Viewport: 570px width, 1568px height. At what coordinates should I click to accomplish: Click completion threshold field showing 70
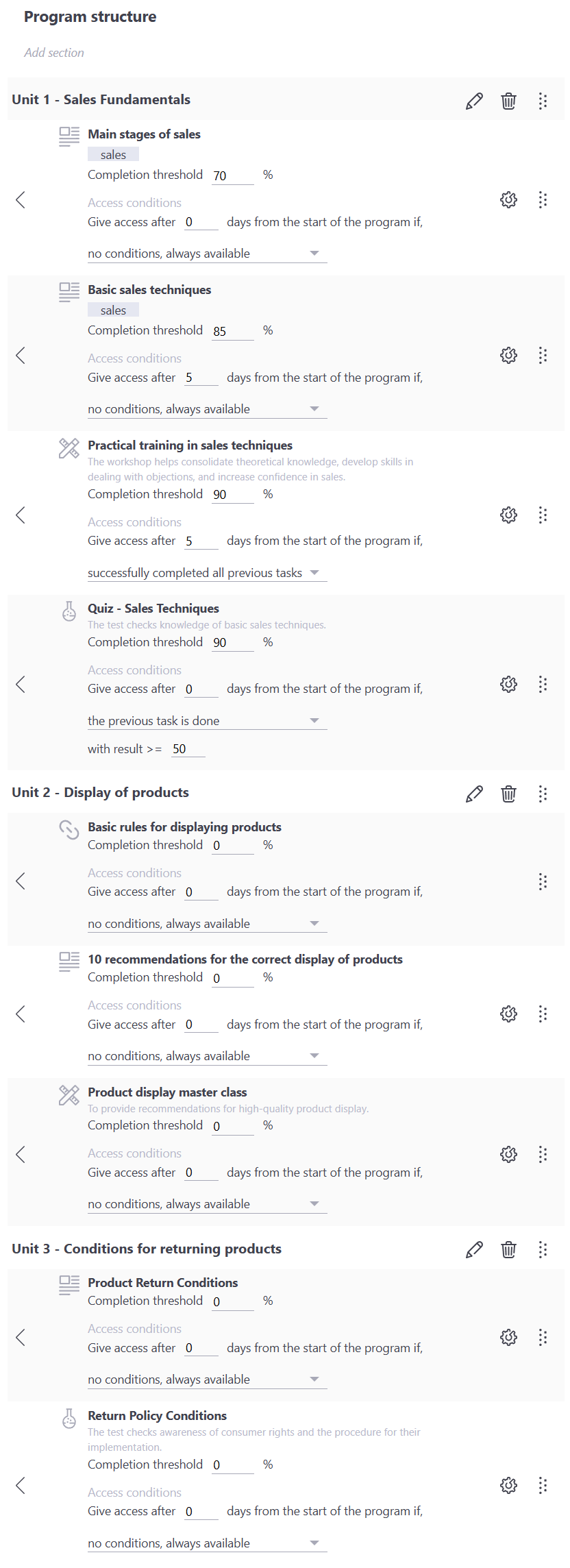coord(232,176)
